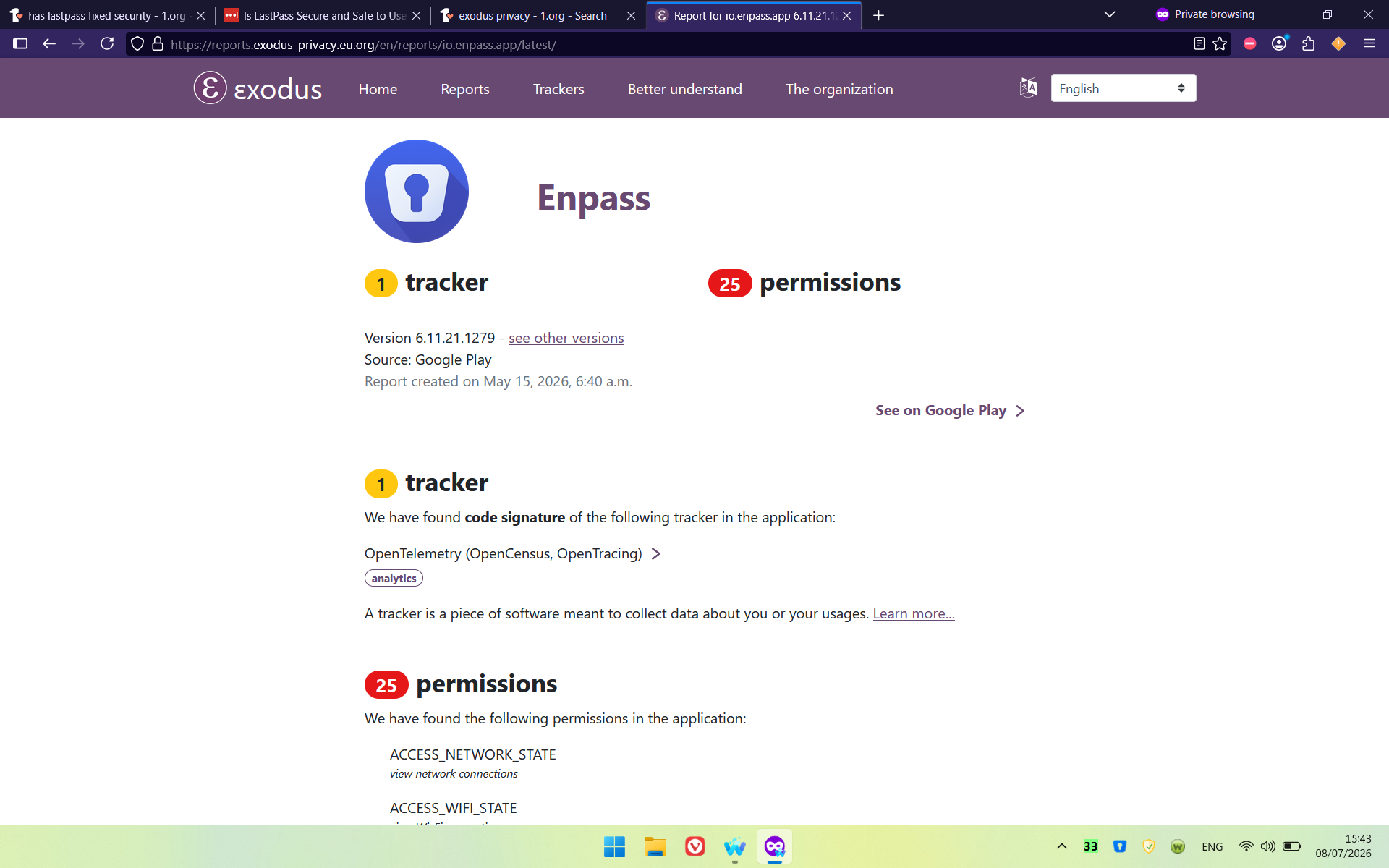Open the Firefox application hamburger menu
This screenshot has height=868, width=1389.
(1369, 44)
